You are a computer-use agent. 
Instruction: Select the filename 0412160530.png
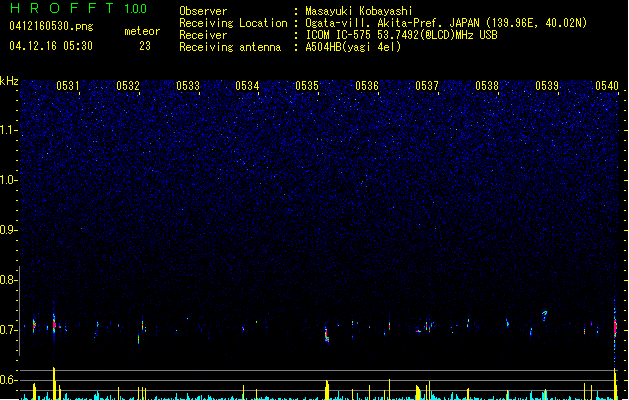[51, 26]
